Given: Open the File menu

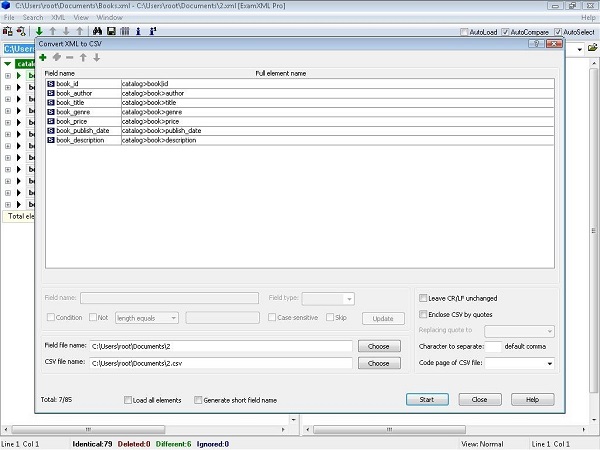Looking at the screenshot, I should [9, 17].
